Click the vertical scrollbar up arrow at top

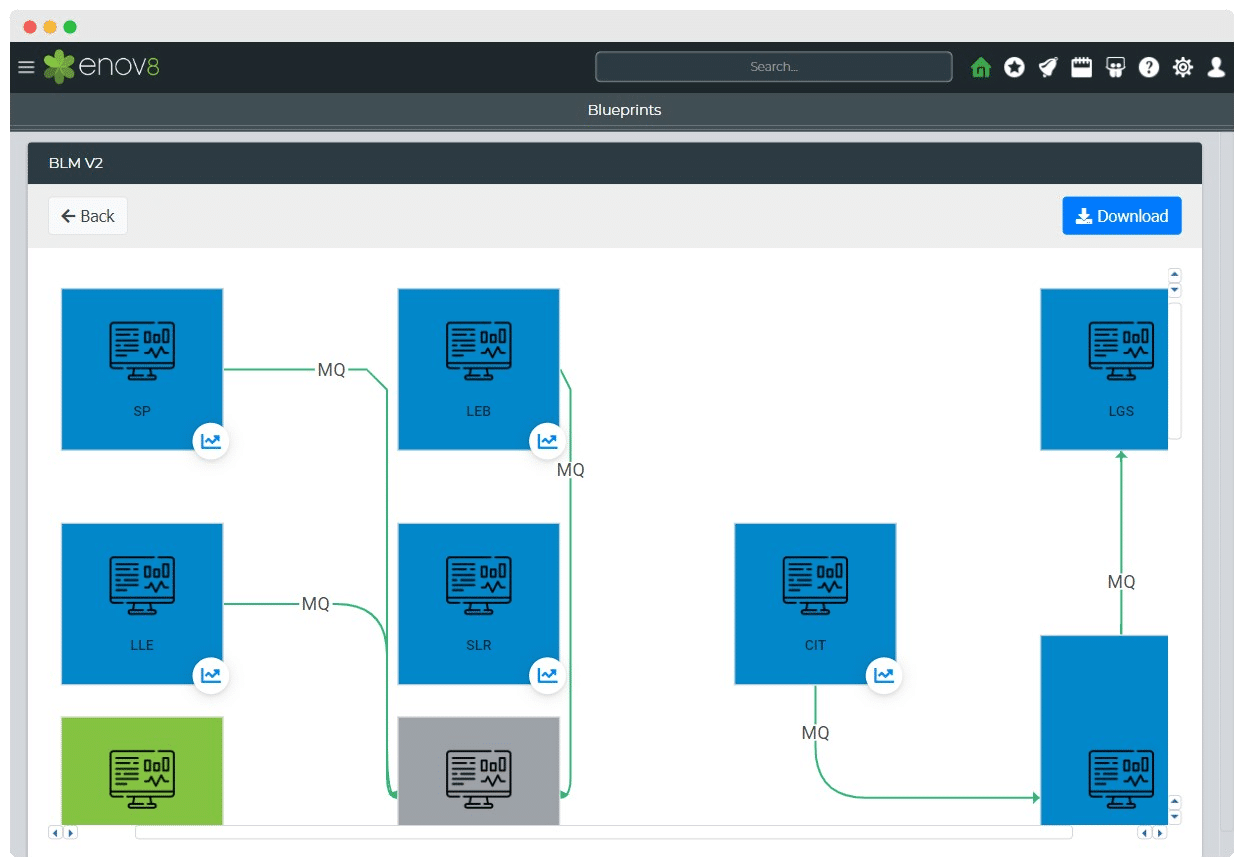coord(1175,274)
